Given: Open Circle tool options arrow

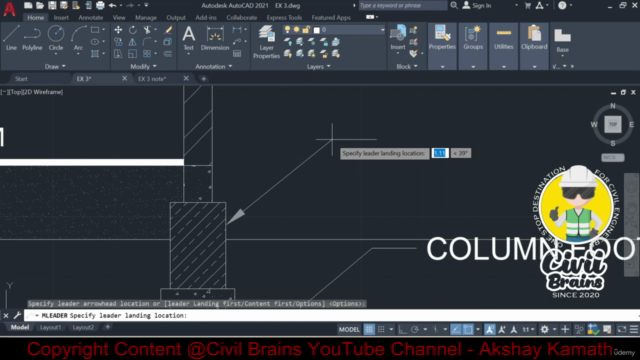Looking at the screenshot, I should pos(56,53).
